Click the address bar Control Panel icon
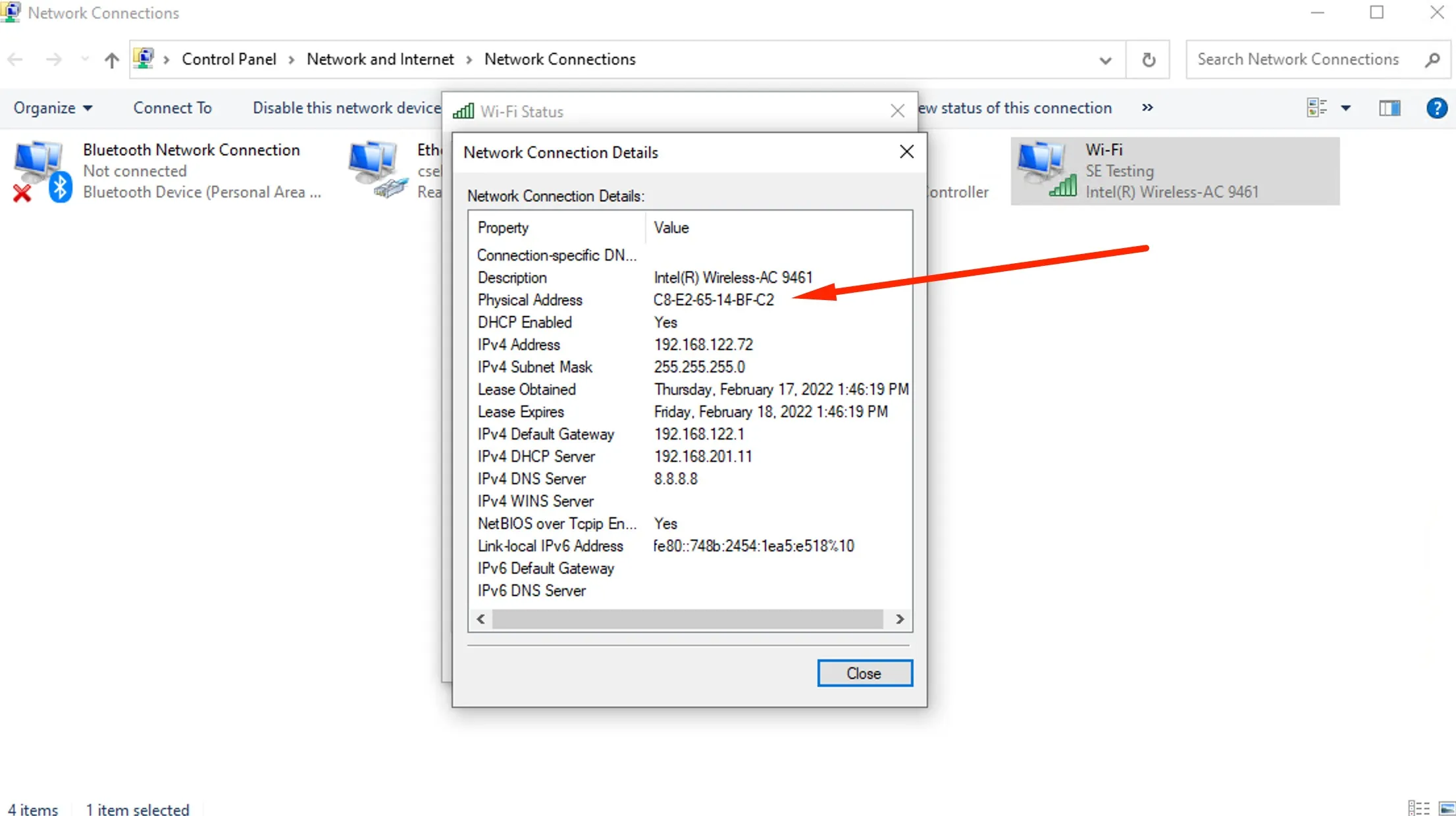 [x=143, y=59]
